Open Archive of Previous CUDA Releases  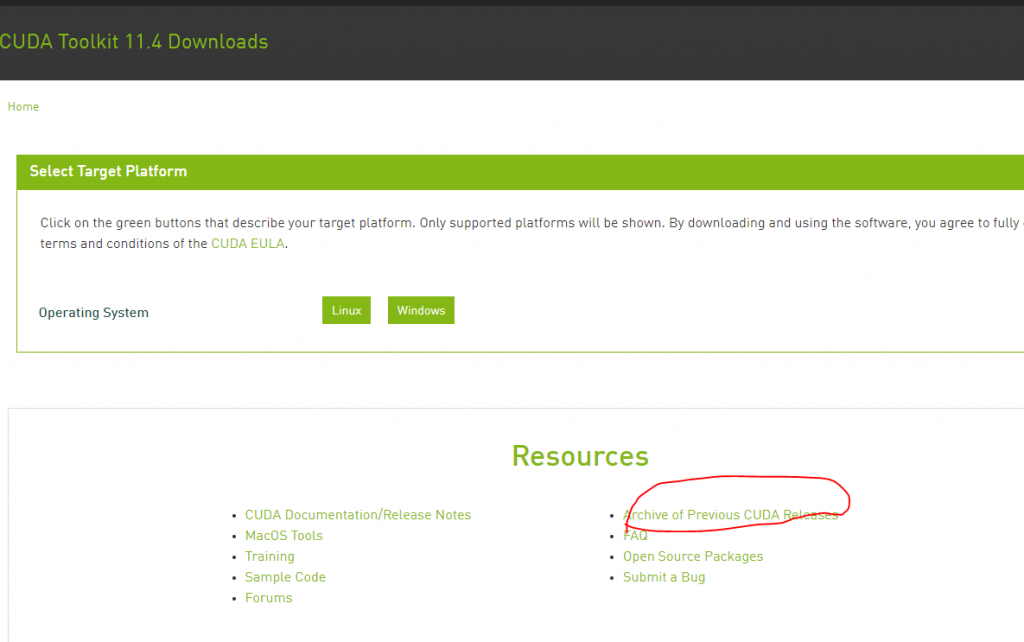(x=730, y=515)
